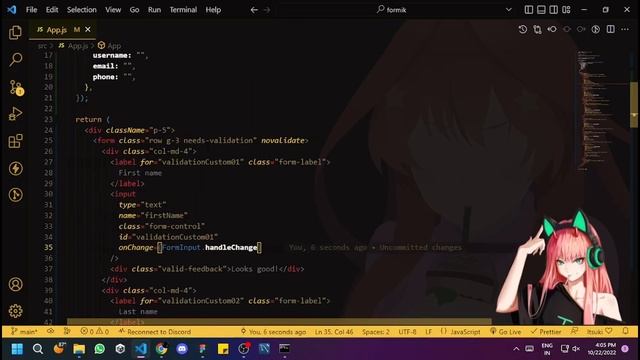The width and height of the screenshot is (640, 360).
Task: Customize layout icon in title bar
Action: pyautogui.click(x=566, y=9)
